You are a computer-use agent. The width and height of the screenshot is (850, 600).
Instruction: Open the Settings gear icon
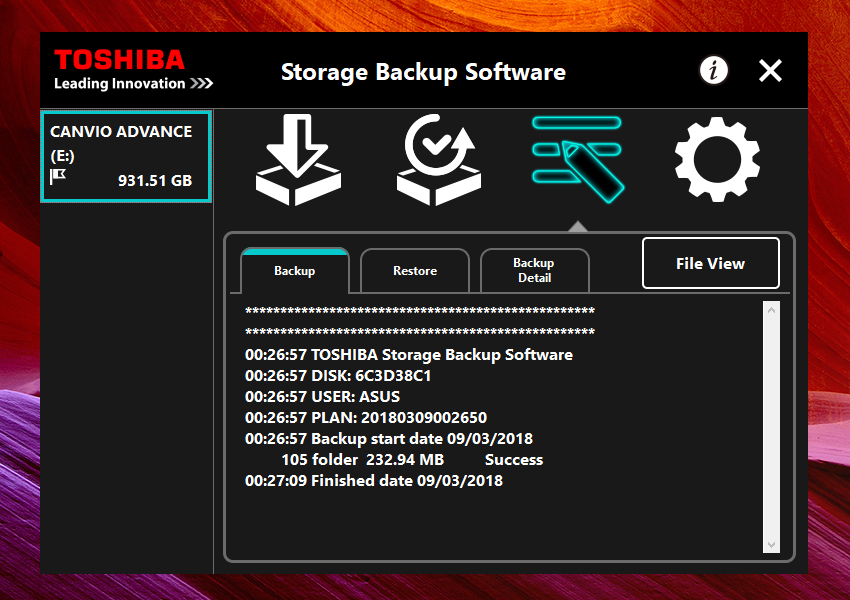(717, 159)
